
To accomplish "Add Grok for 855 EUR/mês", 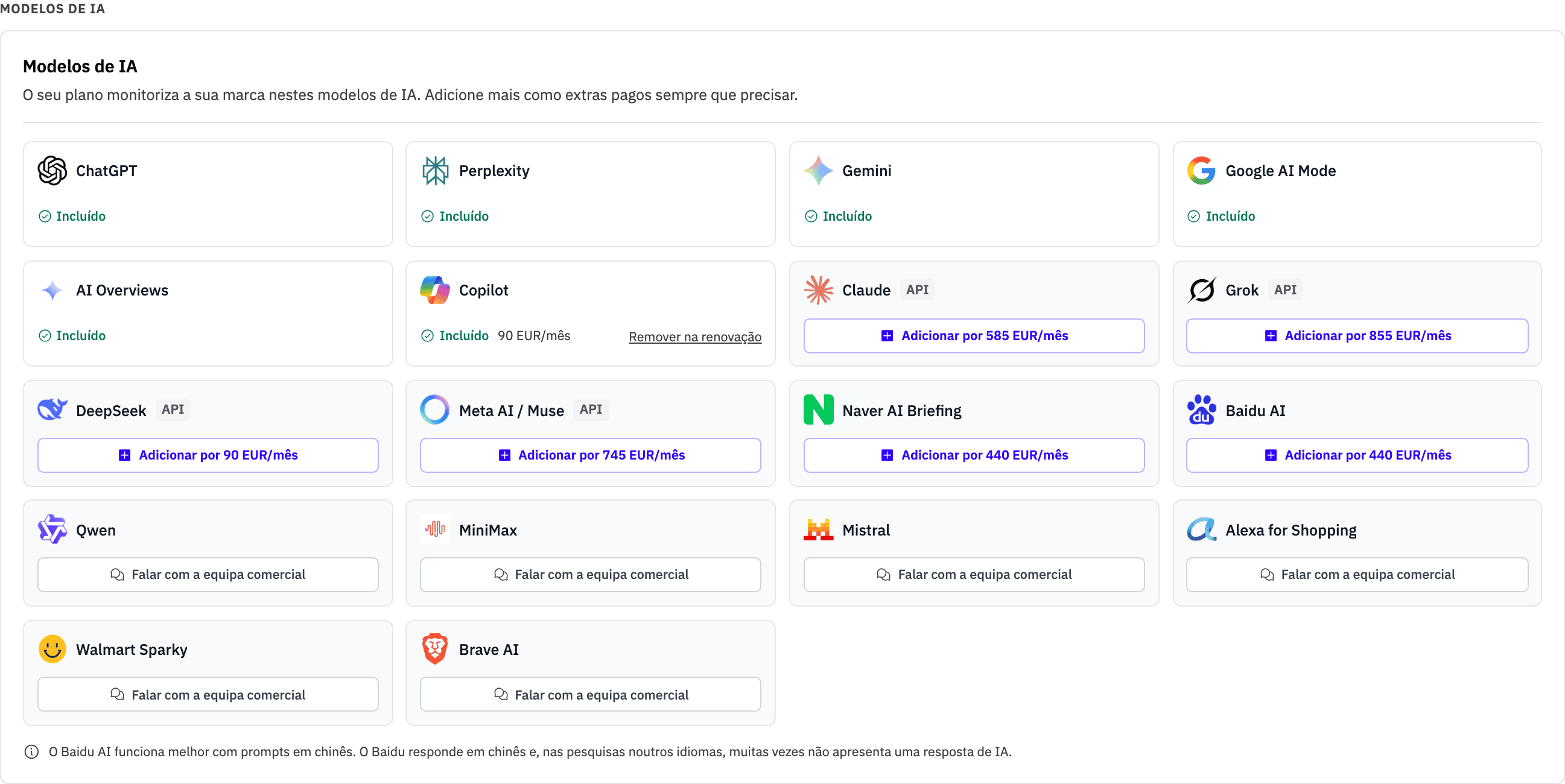I will tap(1357, 336).
